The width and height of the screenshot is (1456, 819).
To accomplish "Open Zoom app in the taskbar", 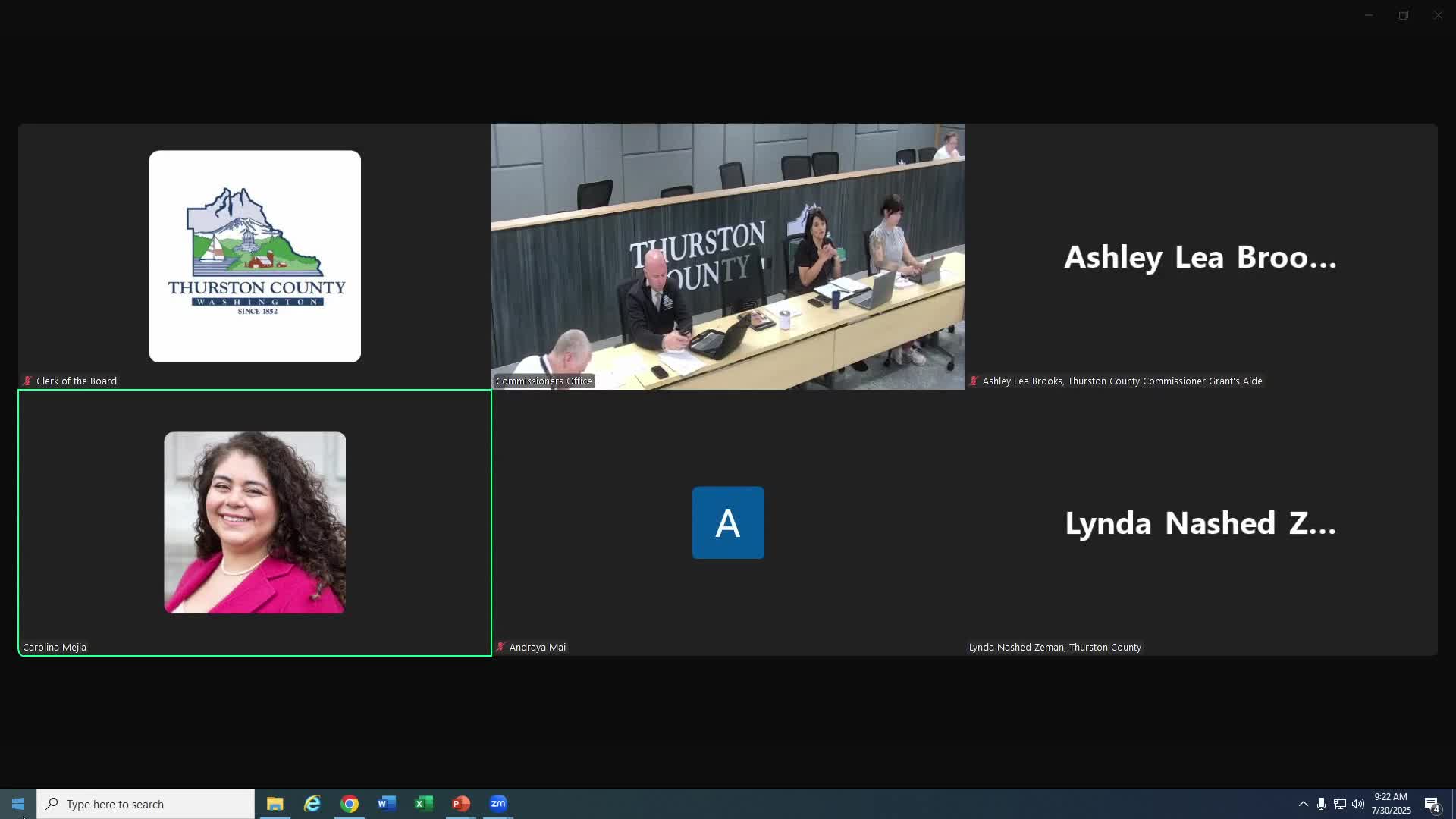I will [x=498, y=804].
